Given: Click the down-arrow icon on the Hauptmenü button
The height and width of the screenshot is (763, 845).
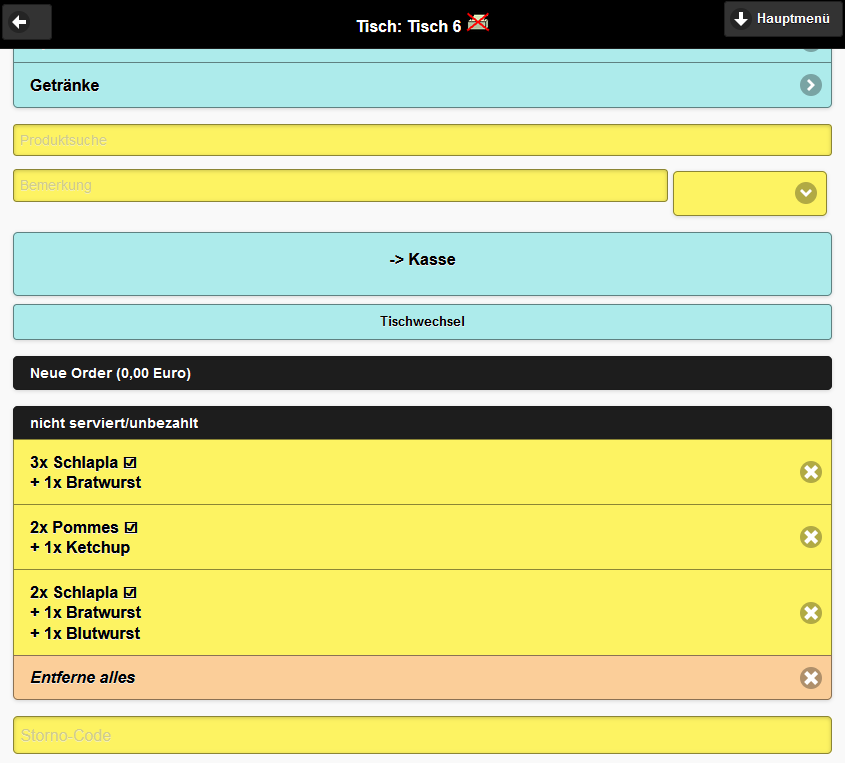Looking at the screenshot, I should (740, 18).
